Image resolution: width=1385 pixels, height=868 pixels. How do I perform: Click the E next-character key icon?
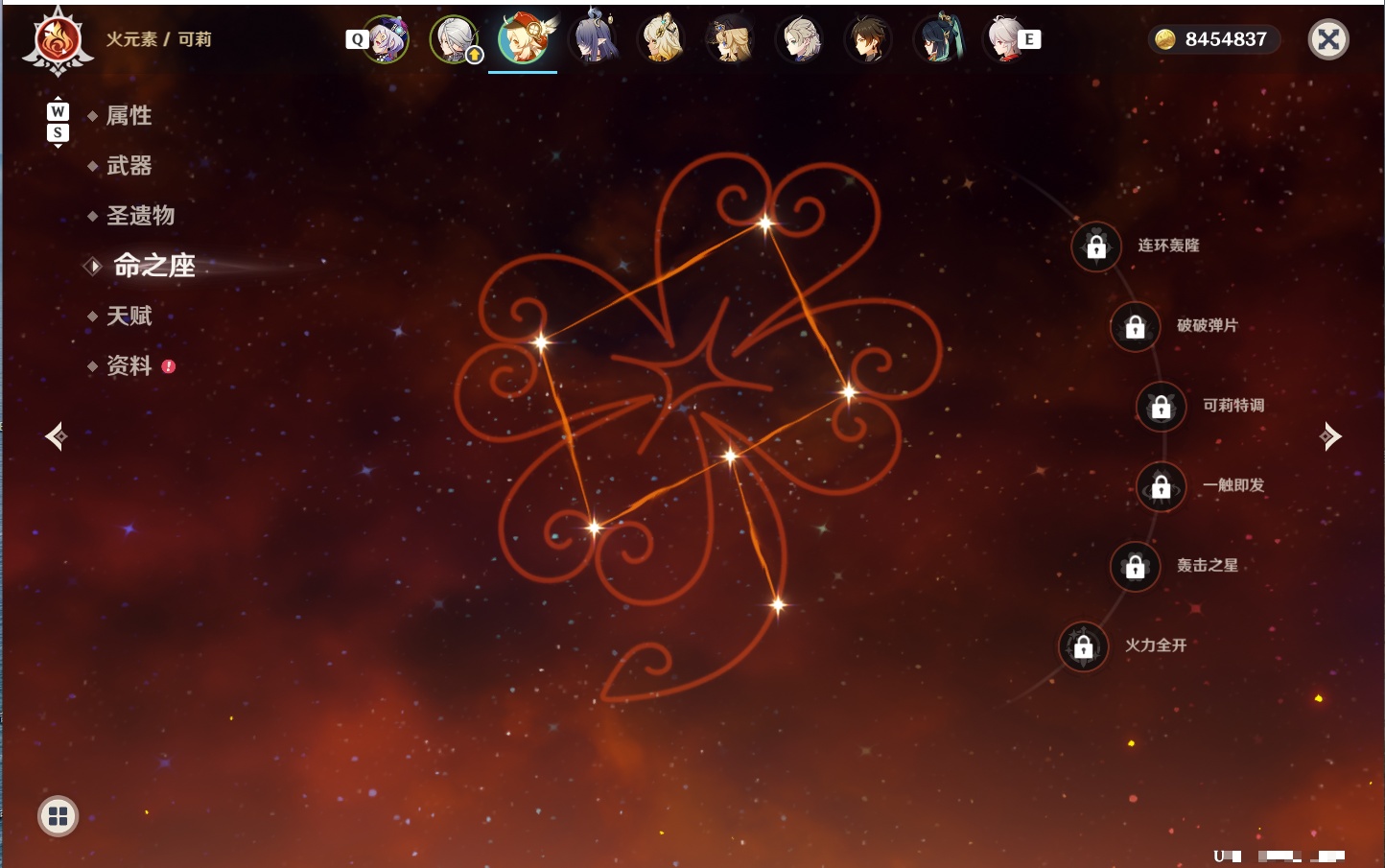[1029, 39]
